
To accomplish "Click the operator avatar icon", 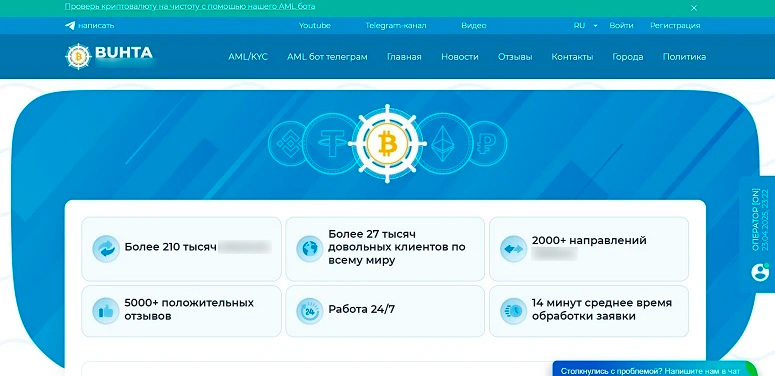I will (x=760, y=272).
